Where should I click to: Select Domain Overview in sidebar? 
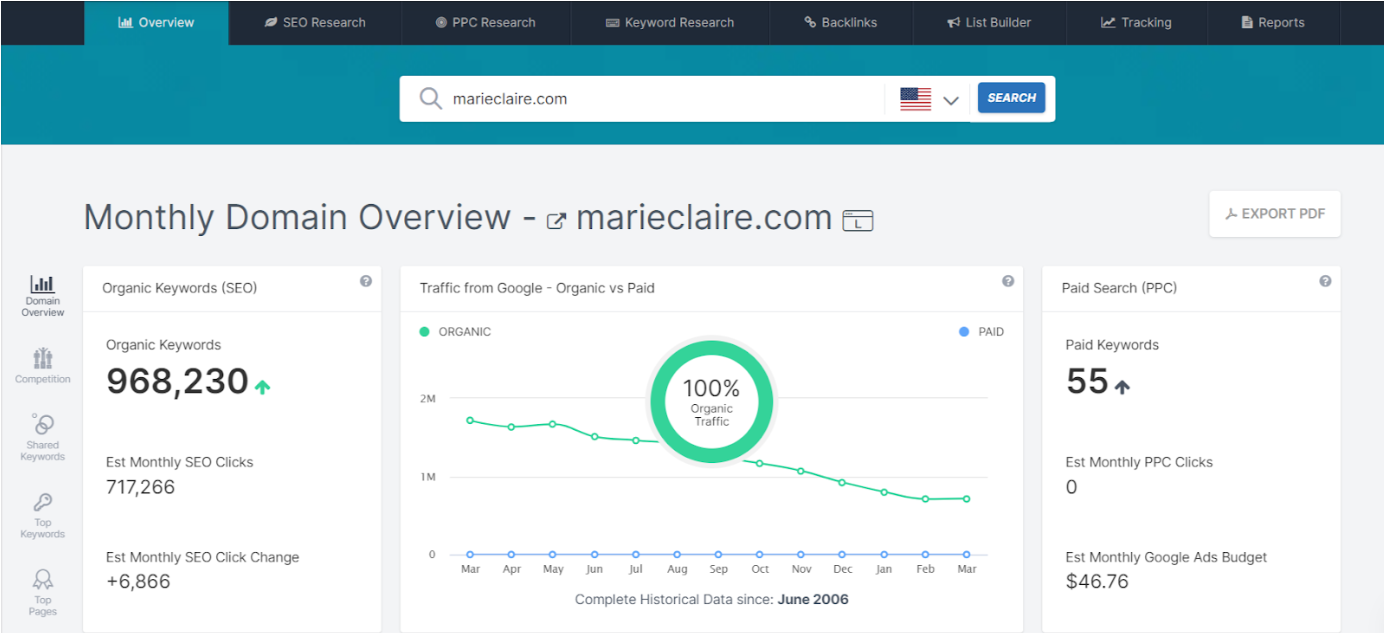pyautogui.click(x=43, y=297)
